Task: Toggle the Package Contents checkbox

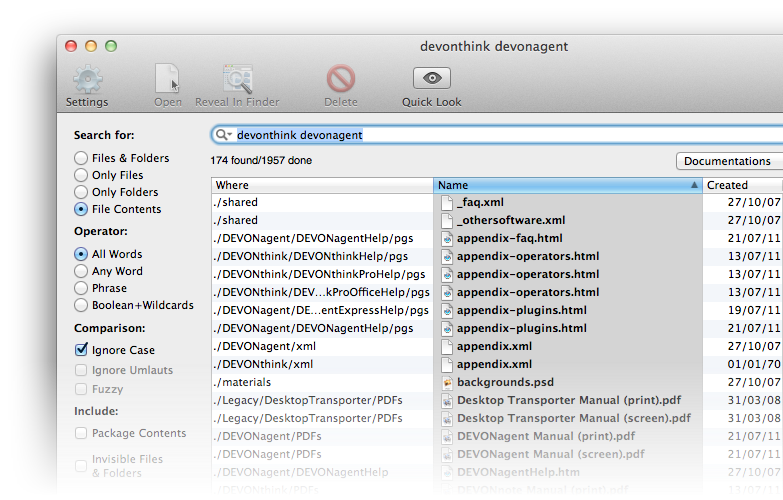Action: (x=81, y=433)
